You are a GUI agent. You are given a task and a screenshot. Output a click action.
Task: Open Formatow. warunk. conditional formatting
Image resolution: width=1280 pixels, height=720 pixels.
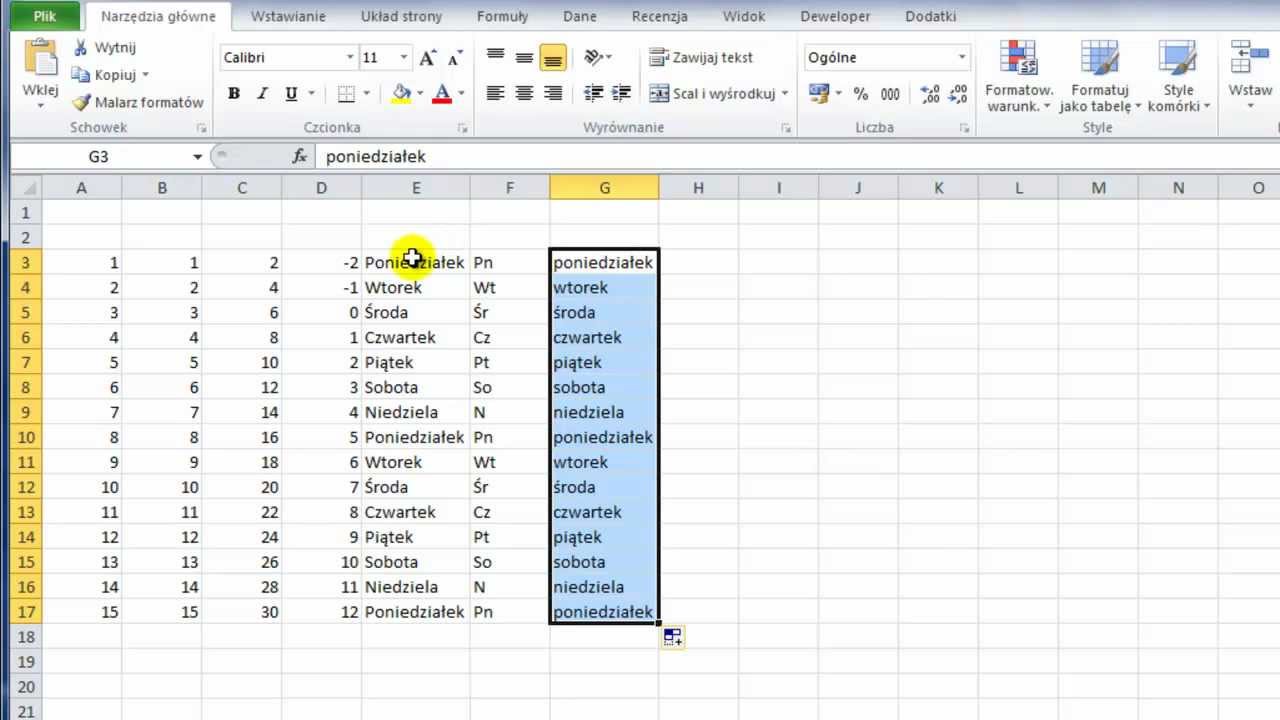[1019, 76]
